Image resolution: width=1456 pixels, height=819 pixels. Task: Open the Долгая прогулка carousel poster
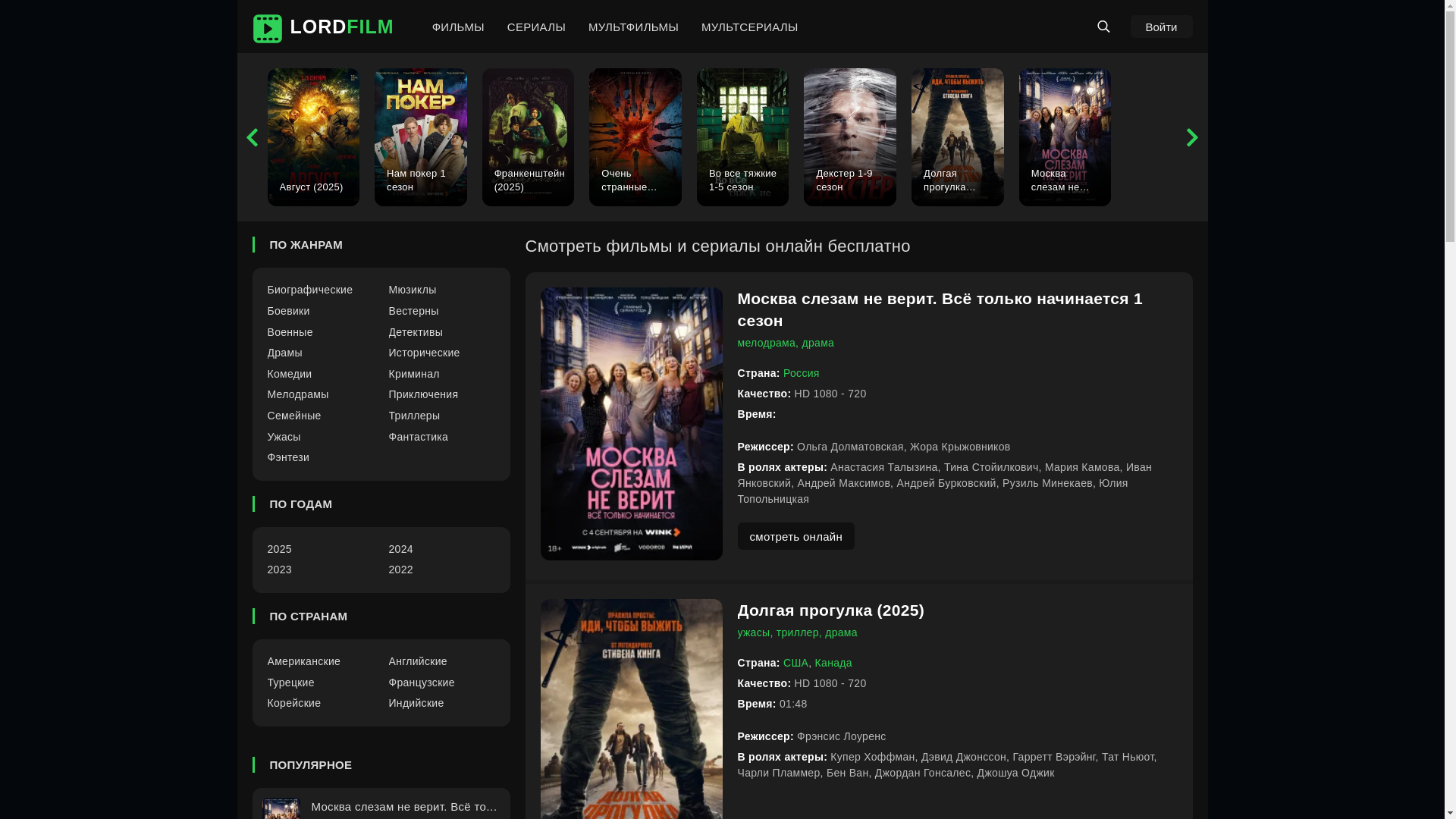pos(958,137)
